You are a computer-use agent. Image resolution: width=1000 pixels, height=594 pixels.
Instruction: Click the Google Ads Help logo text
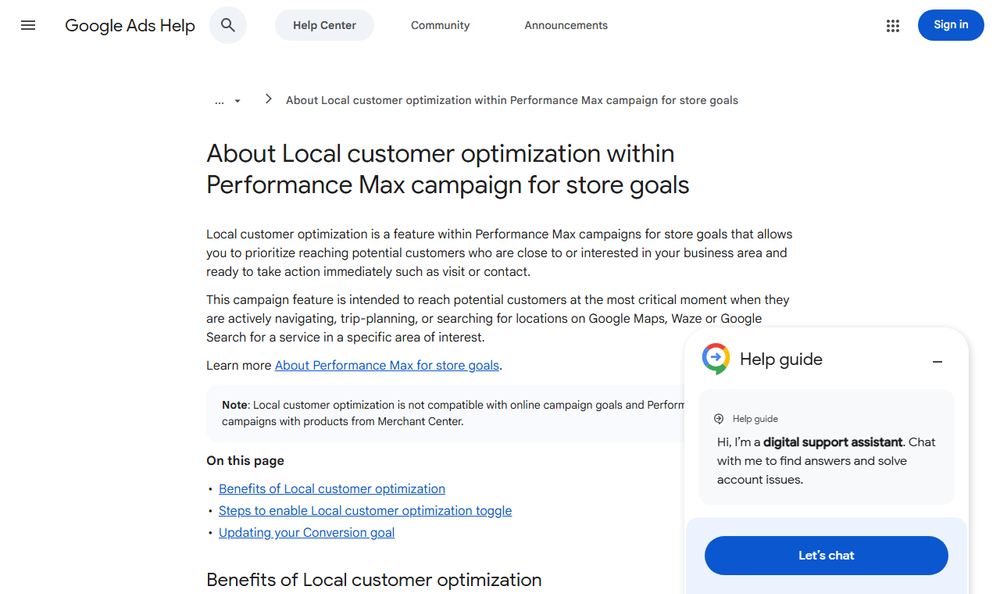pyautogui.click(x=130, y=26)
